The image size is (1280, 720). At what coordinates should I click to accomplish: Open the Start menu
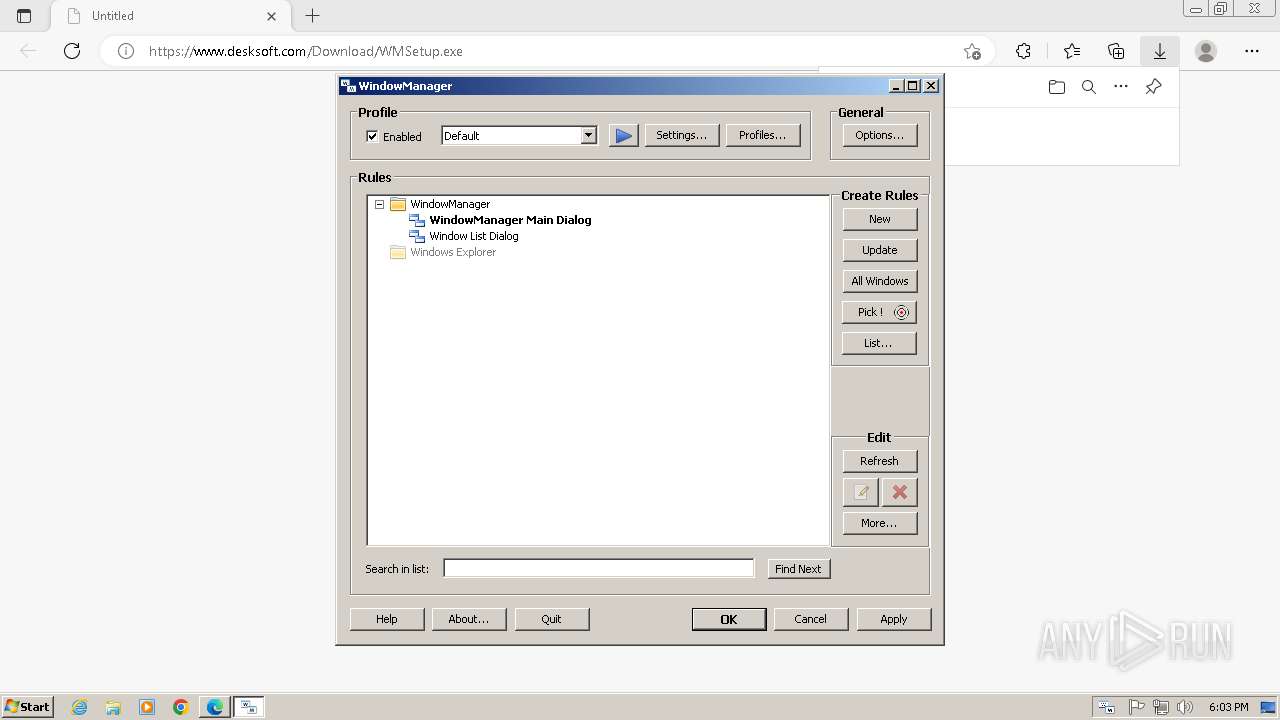tap(27, 707)
